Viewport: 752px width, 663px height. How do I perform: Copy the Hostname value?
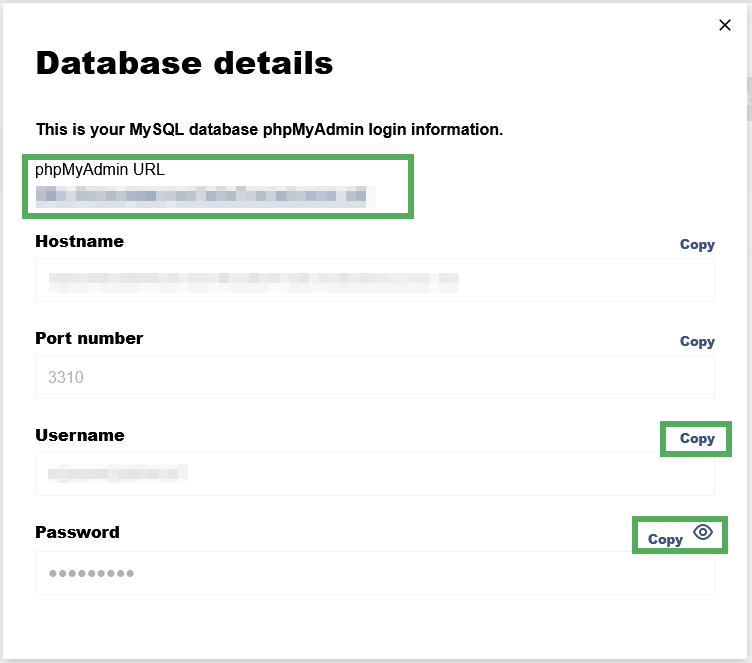coord(697,245)
